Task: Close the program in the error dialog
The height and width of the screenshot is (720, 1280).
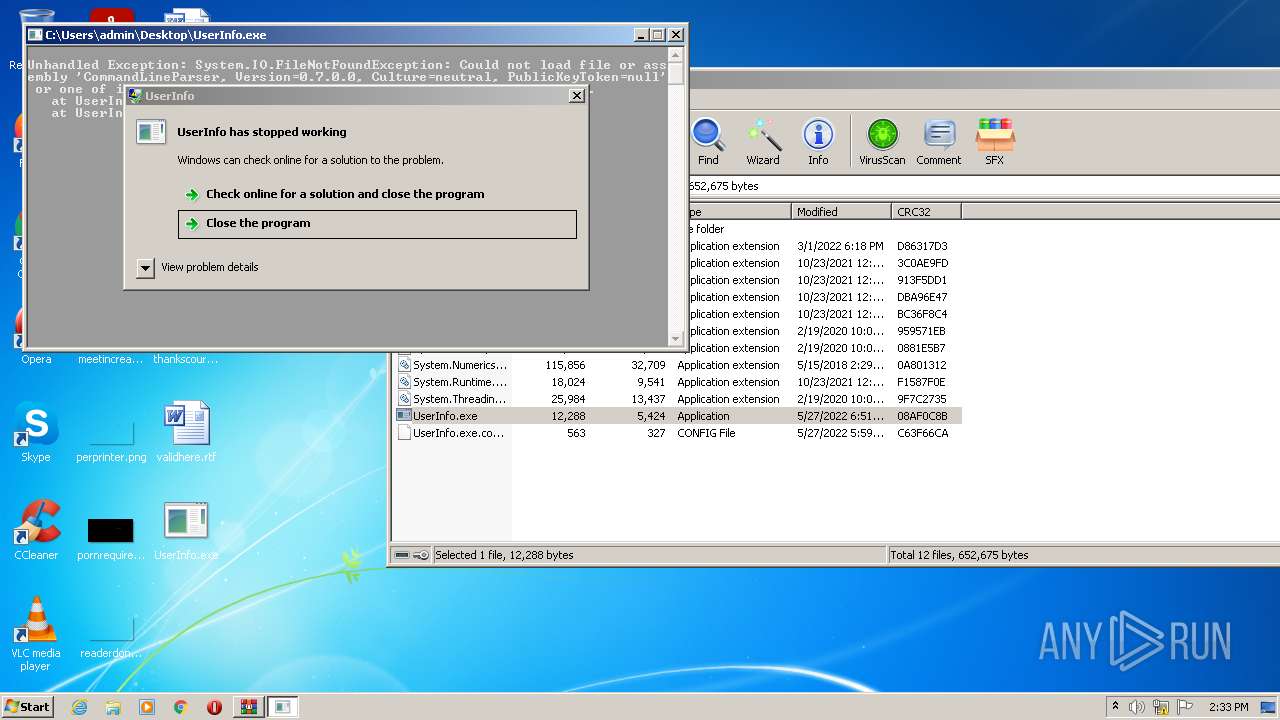Action: tap(377, 224)
